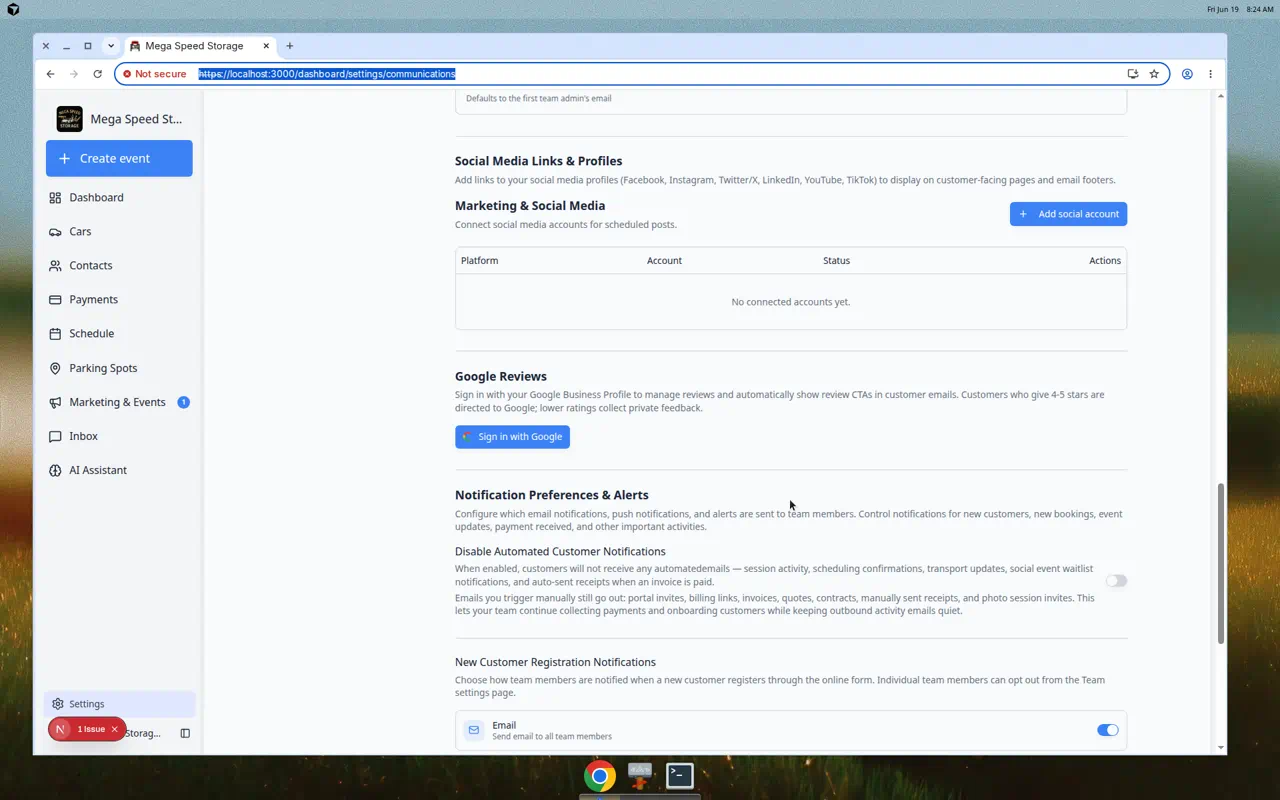Click the clock in the top bar

pos(1260,9)
